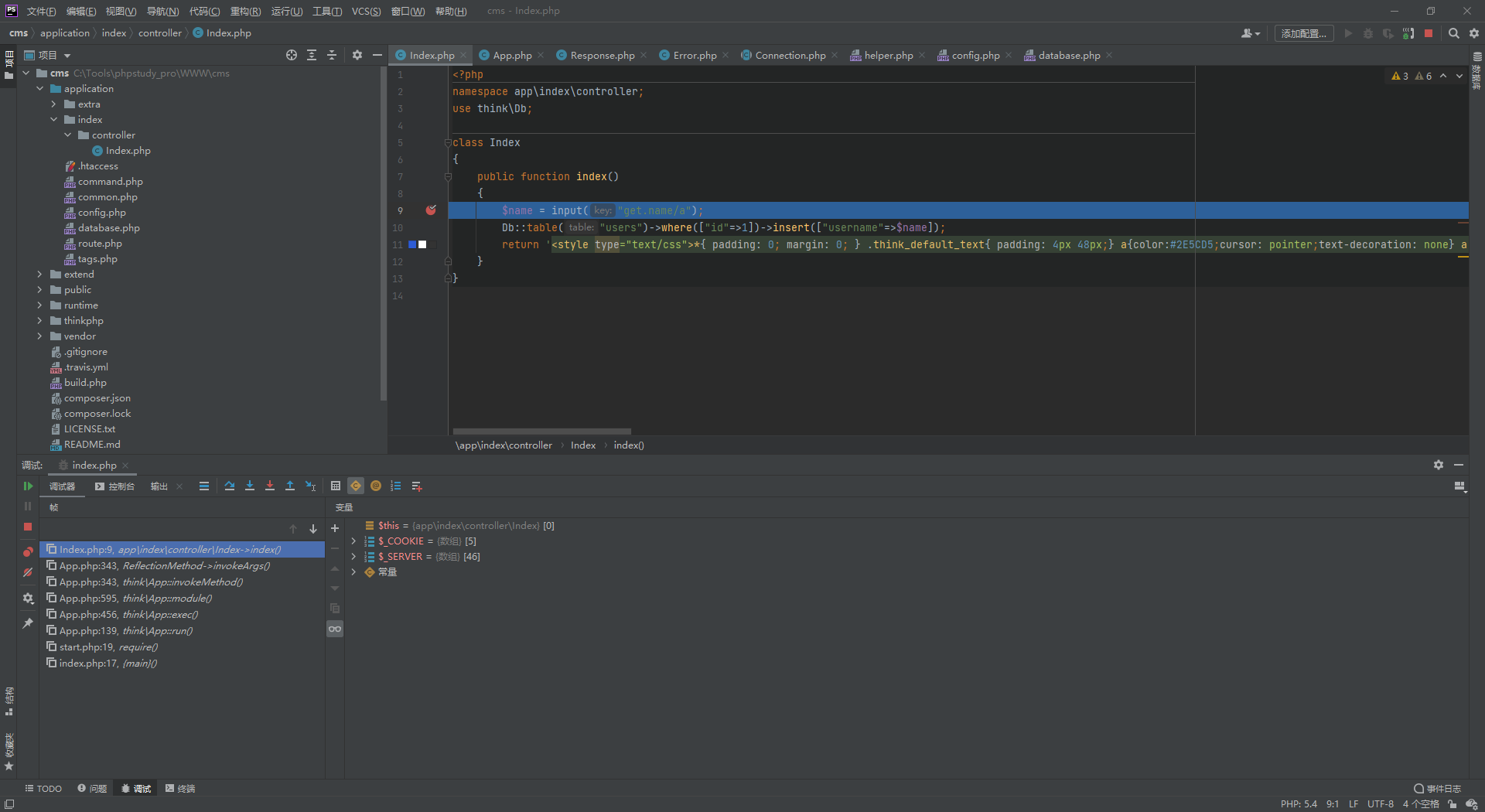This screenshot has width=1485, height=812.
Task: Click Run to Cursor icon
Action: 310,486
